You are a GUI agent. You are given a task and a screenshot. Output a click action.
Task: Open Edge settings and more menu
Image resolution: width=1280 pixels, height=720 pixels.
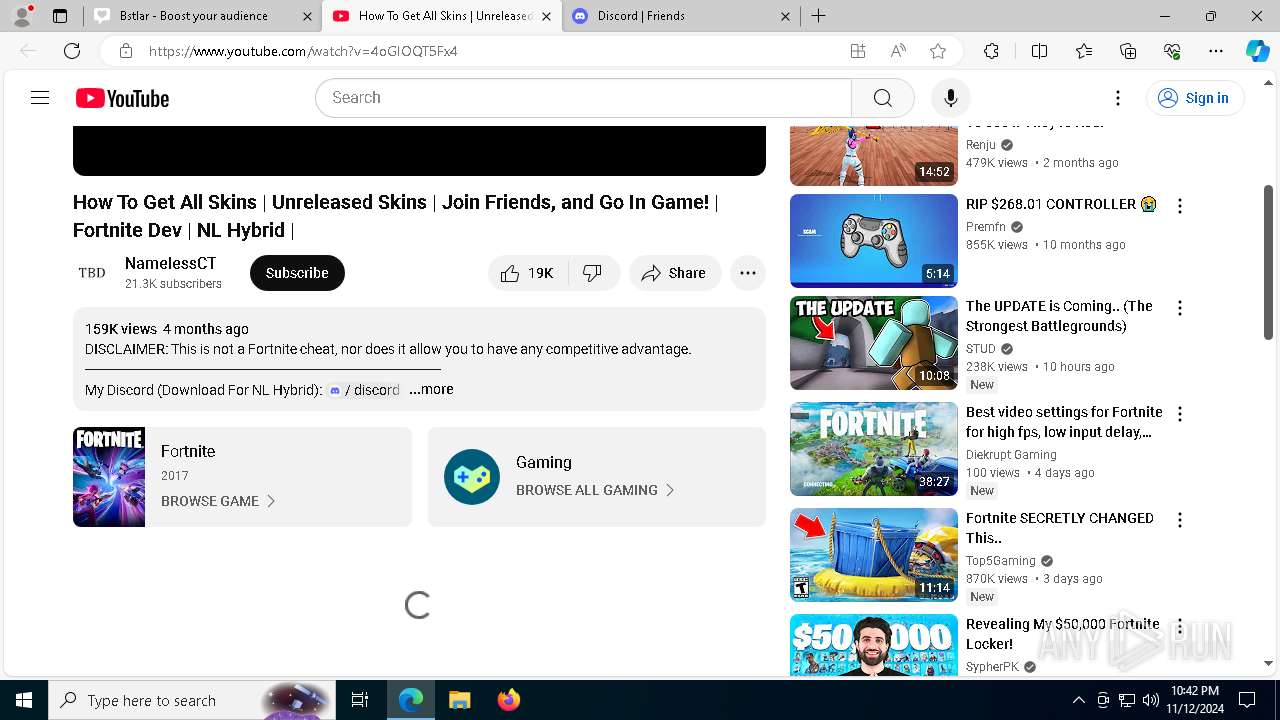[x=1216, y=51]
